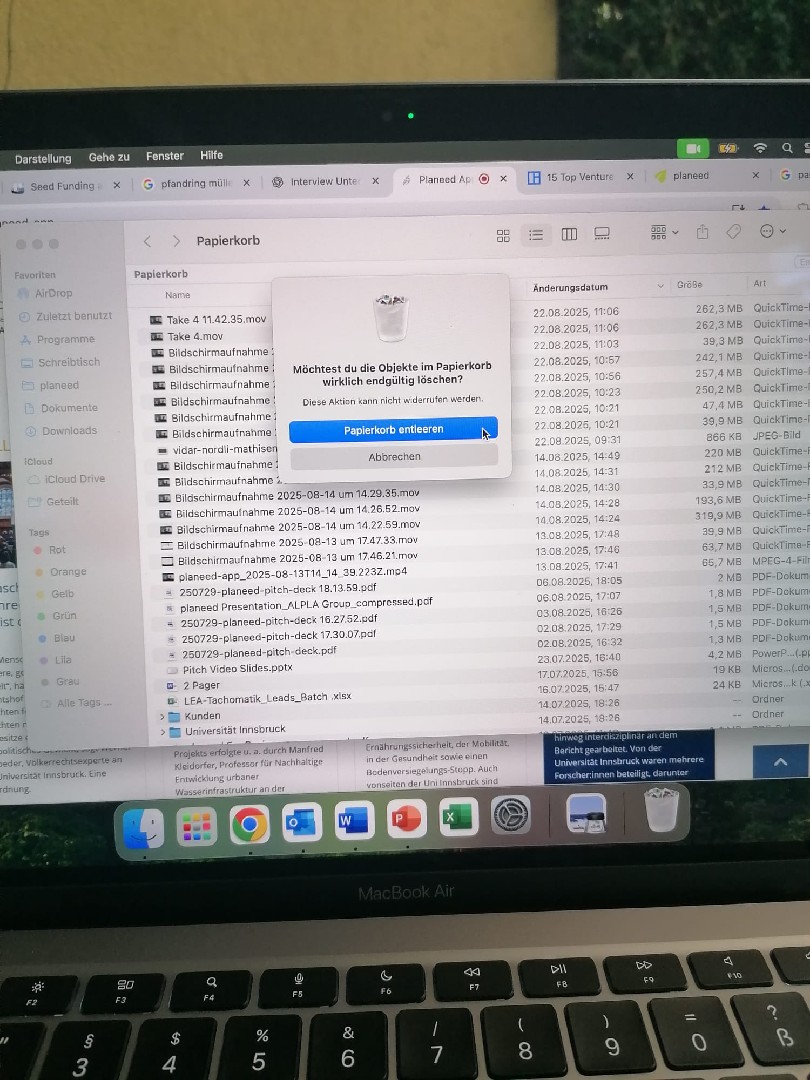Open AirDrop in the Finder sidebar
The width and height of the screenshot is (810, 1080).
click(x=46, y=293)
